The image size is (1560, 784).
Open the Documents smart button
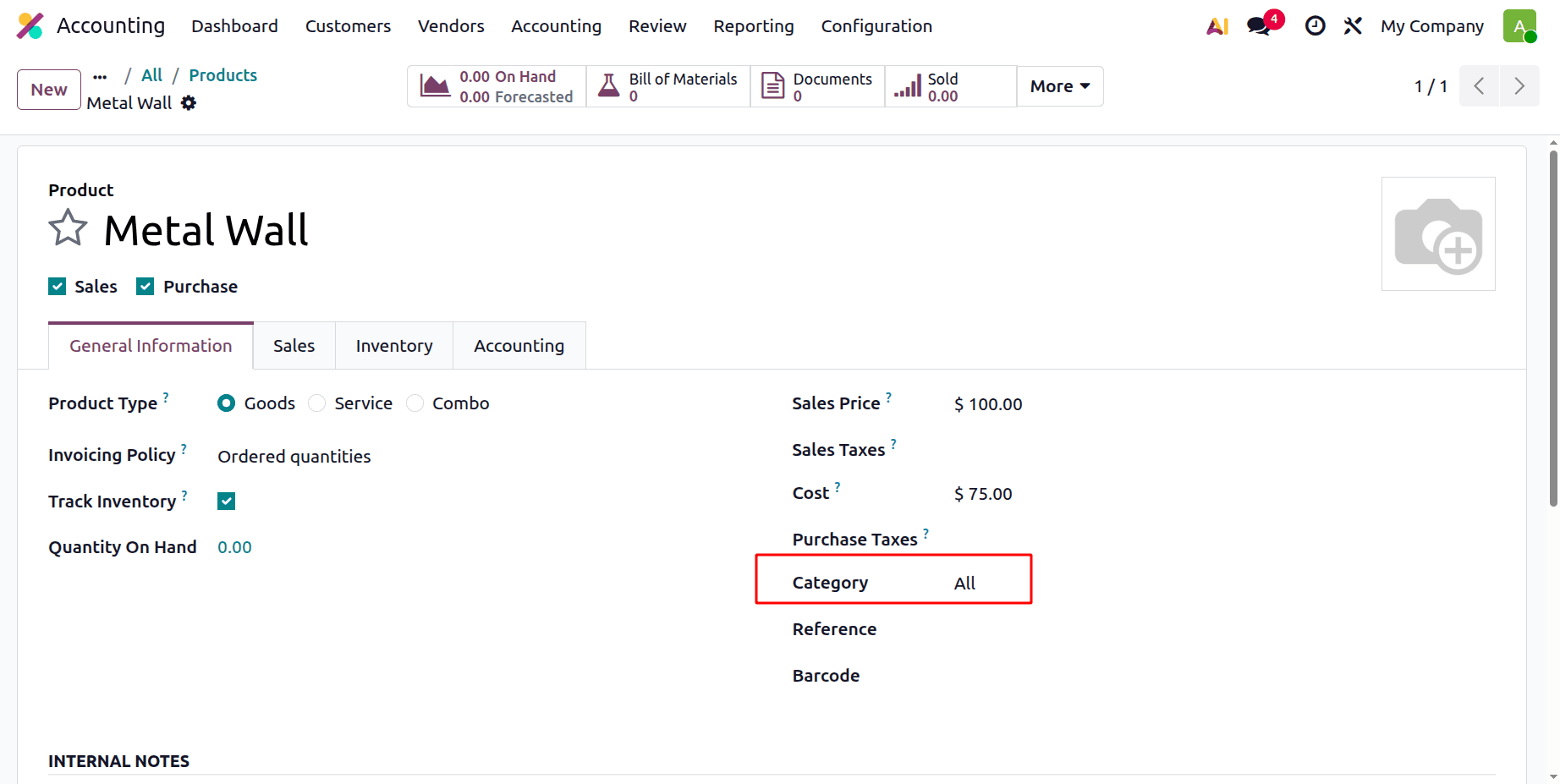(x=817, y=86)
